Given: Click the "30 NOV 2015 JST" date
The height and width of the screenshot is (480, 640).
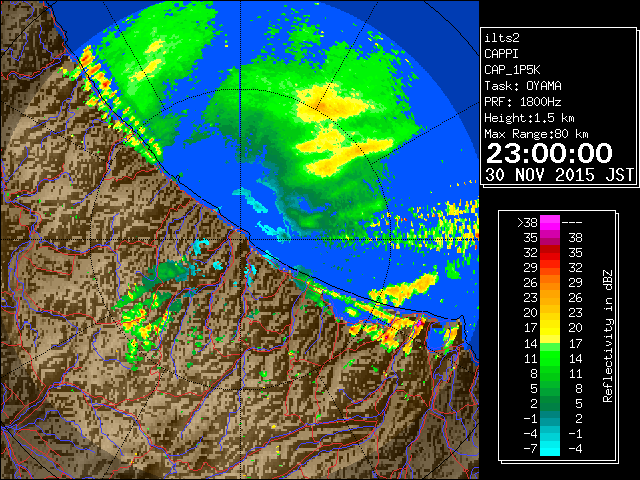Looking at the screenshot, I should 560,175.
